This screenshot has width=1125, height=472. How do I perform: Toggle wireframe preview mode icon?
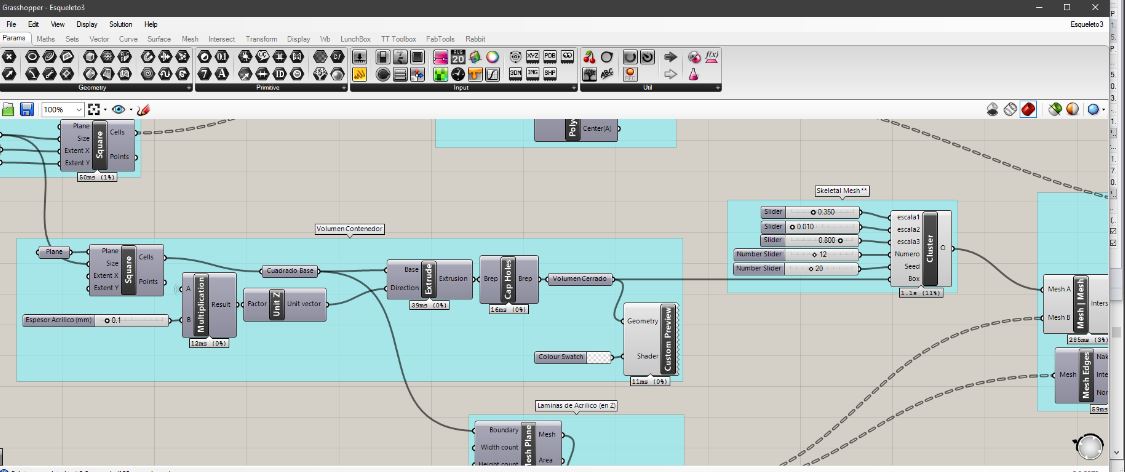coord(1010,109)
